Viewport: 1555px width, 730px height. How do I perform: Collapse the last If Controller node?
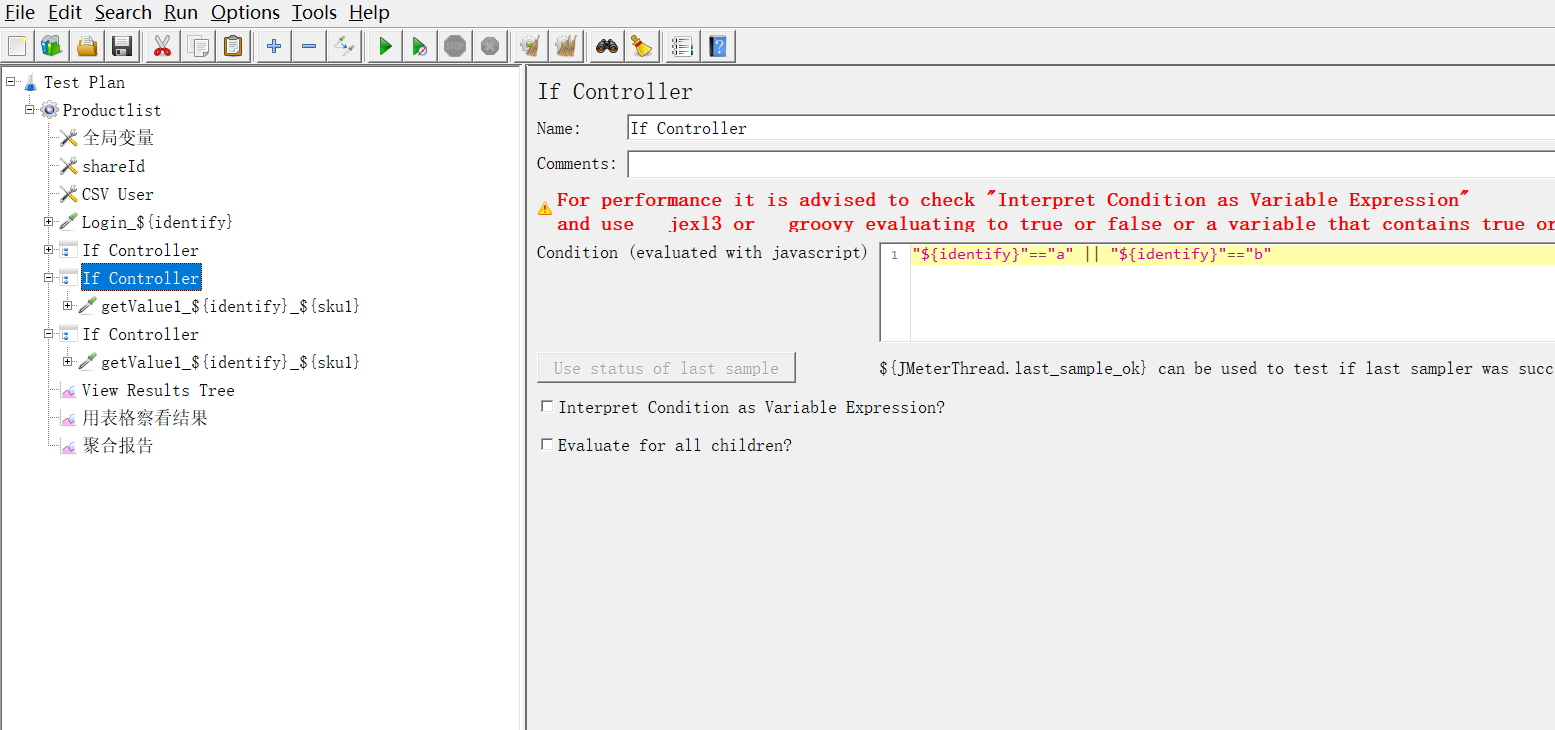49,333
